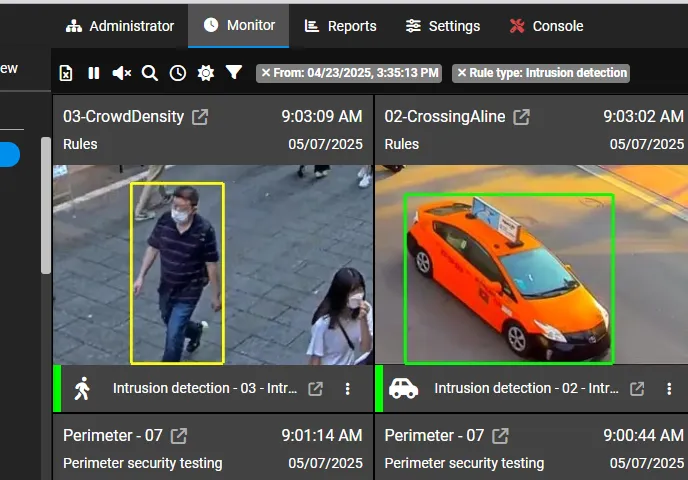Open the time history clock icon
Viewport: 688px width, 480px height.
click(178, 73)
